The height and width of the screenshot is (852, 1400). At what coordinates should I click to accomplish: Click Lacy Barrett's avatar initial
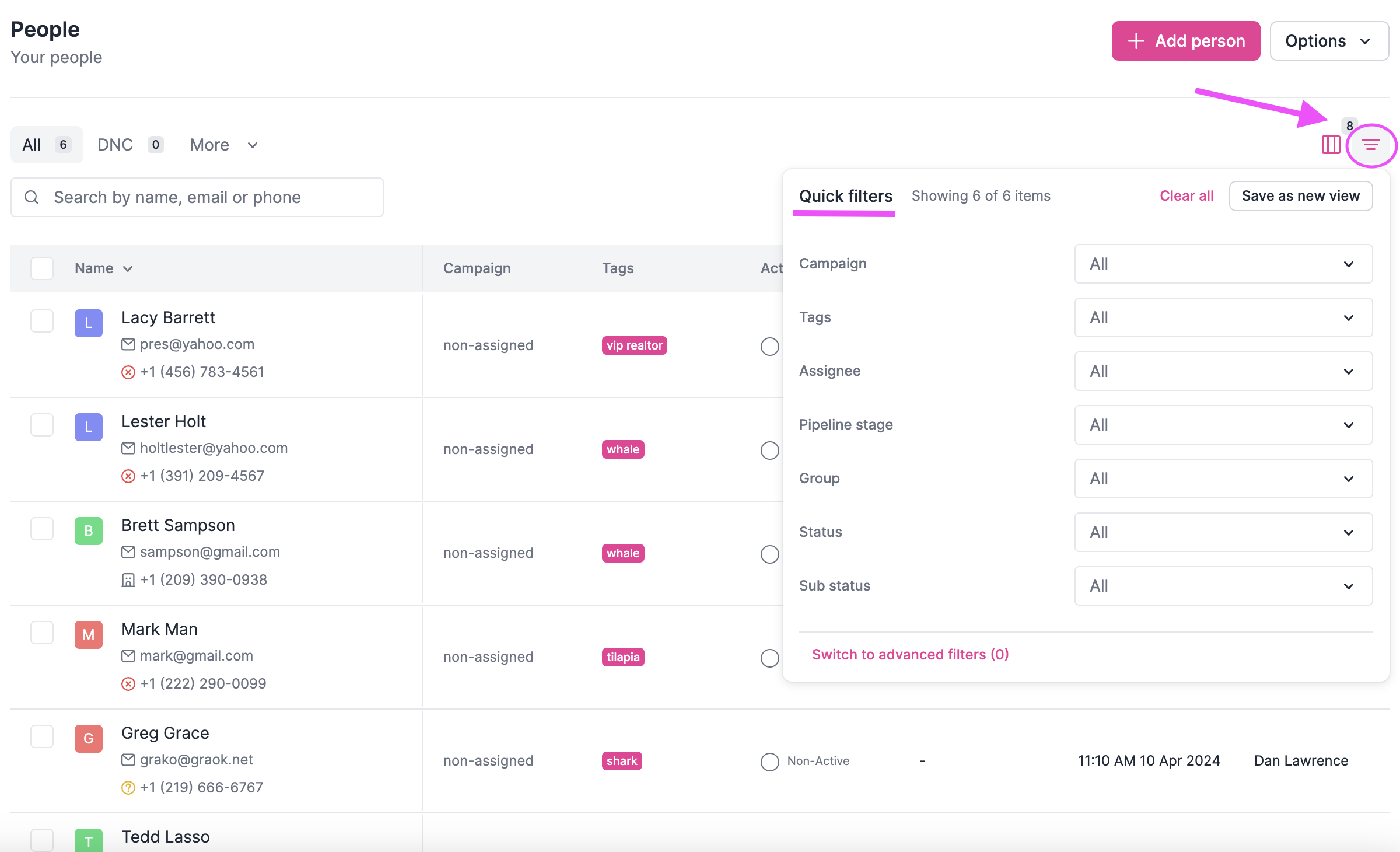[x=88, y=323]
